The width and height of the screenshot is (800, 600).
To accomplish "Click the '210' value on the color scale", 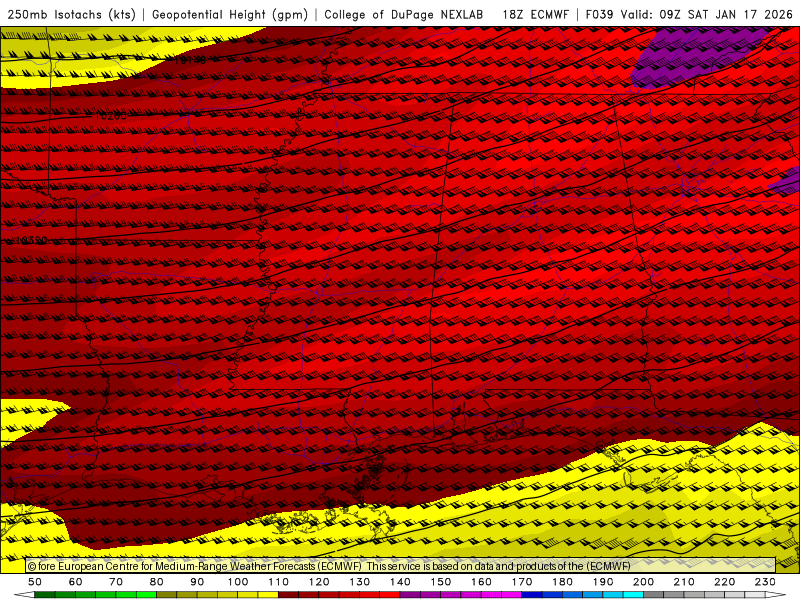I will (x=684, y=582).
